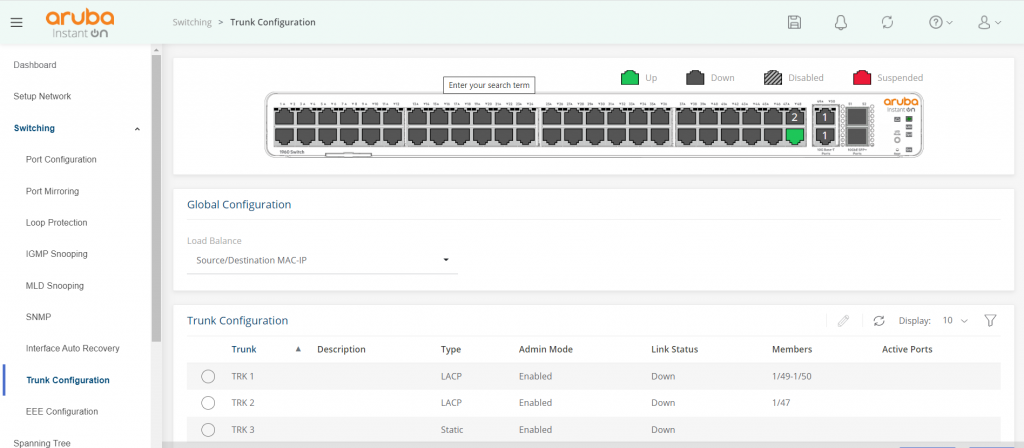Click the TRK 1 LACP type cell
Viewport: 1024px width, 448px height.
coord(451,376)
